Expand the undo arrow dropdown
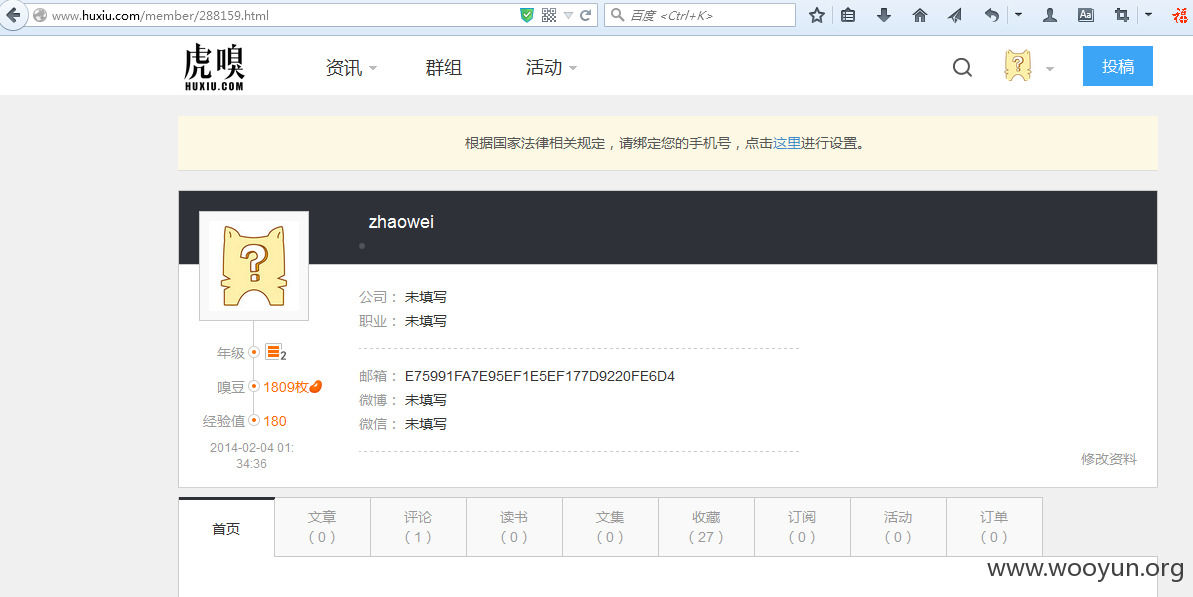This screenshot has width=1193, height=597. pos(1018,14)
